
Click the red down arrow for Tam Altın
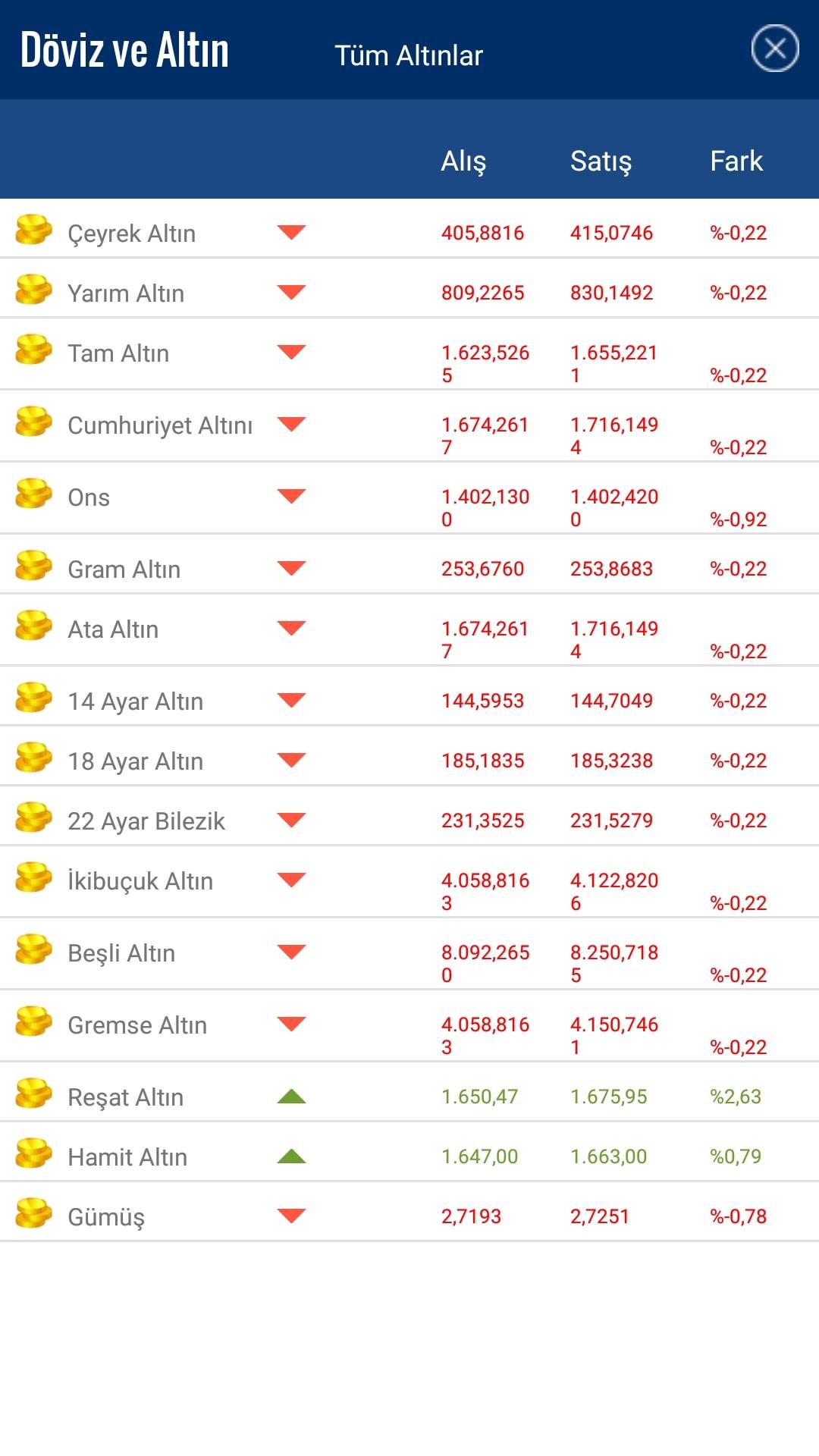[291, 352]
